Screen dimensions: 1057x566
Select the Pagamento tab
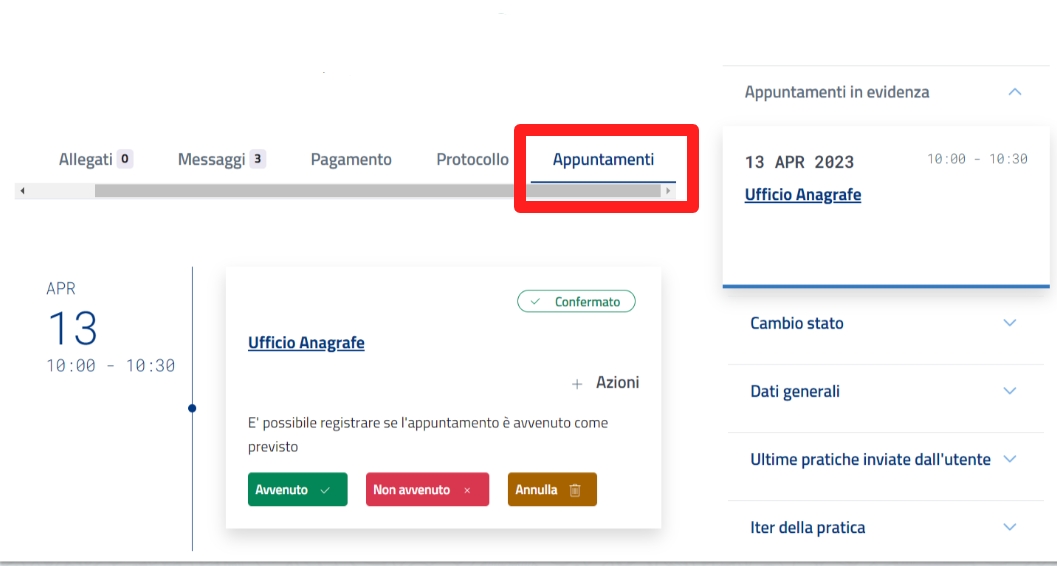[351, 159]
